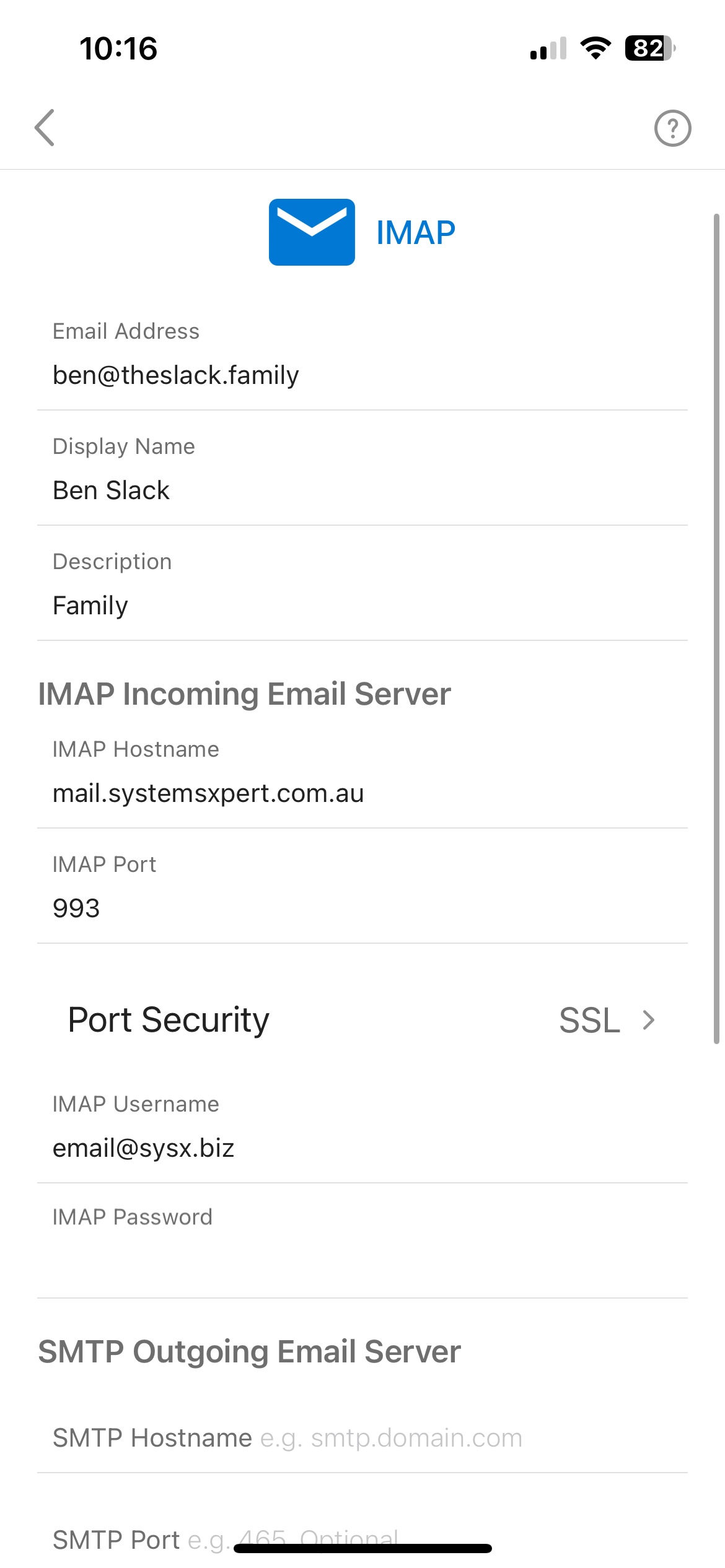Tap the SMTP Outgoing Email Server heading
The height and width of the screenshot is (1568, 725).
[249, 1351]
